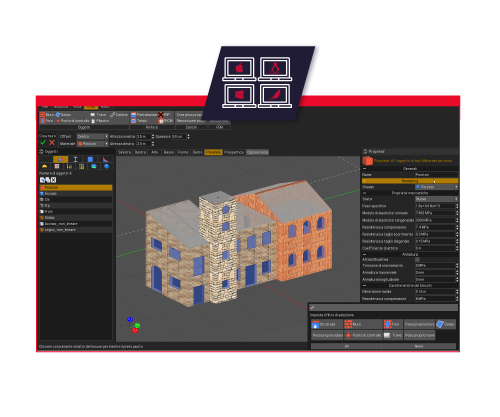Select the Catena tie-rod tool
The image size is (500, 417).
119,115
